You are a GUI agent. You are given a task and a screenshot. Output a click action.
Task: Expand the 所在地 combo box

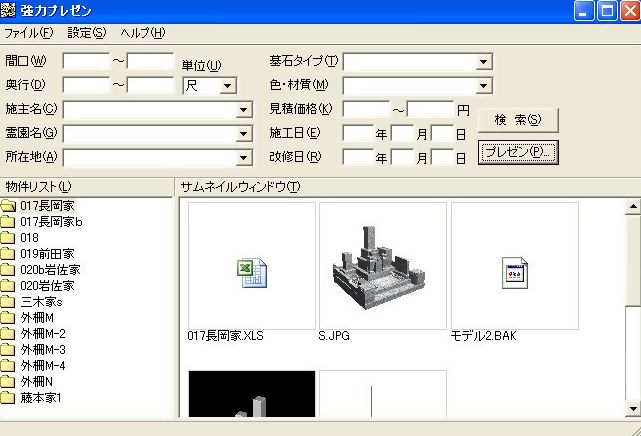coord(243,158)
